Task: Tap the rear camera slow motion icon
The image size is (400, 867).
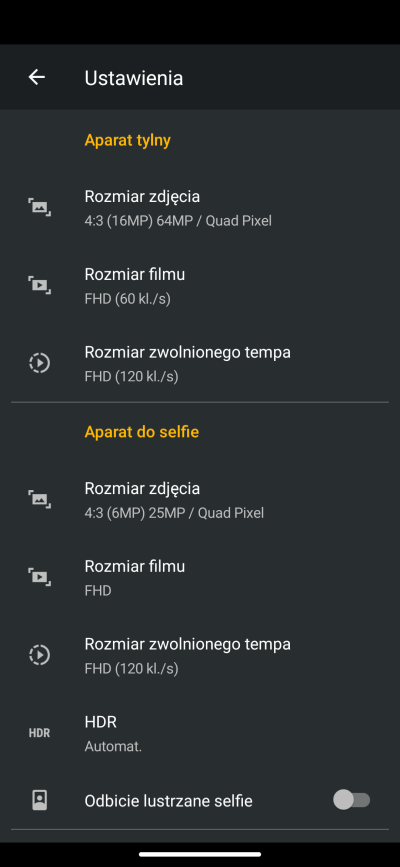Action: [39, 363]
